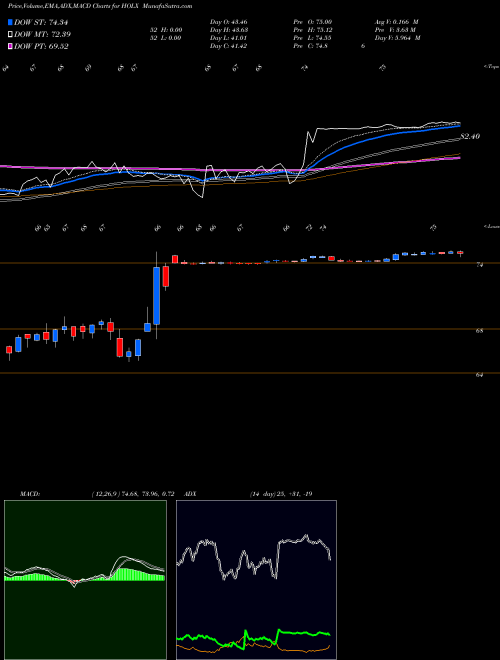Click the blue DOW ST legend swatch
The height and width of the screenshot is (660, 500).
tap(11, 22)
